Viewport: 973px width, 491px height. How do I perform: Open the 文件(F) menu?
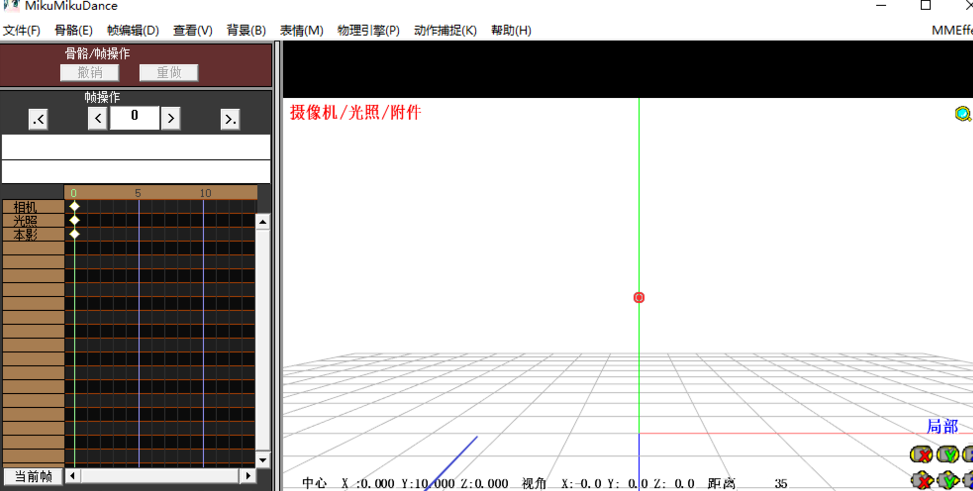coord(22,30)
